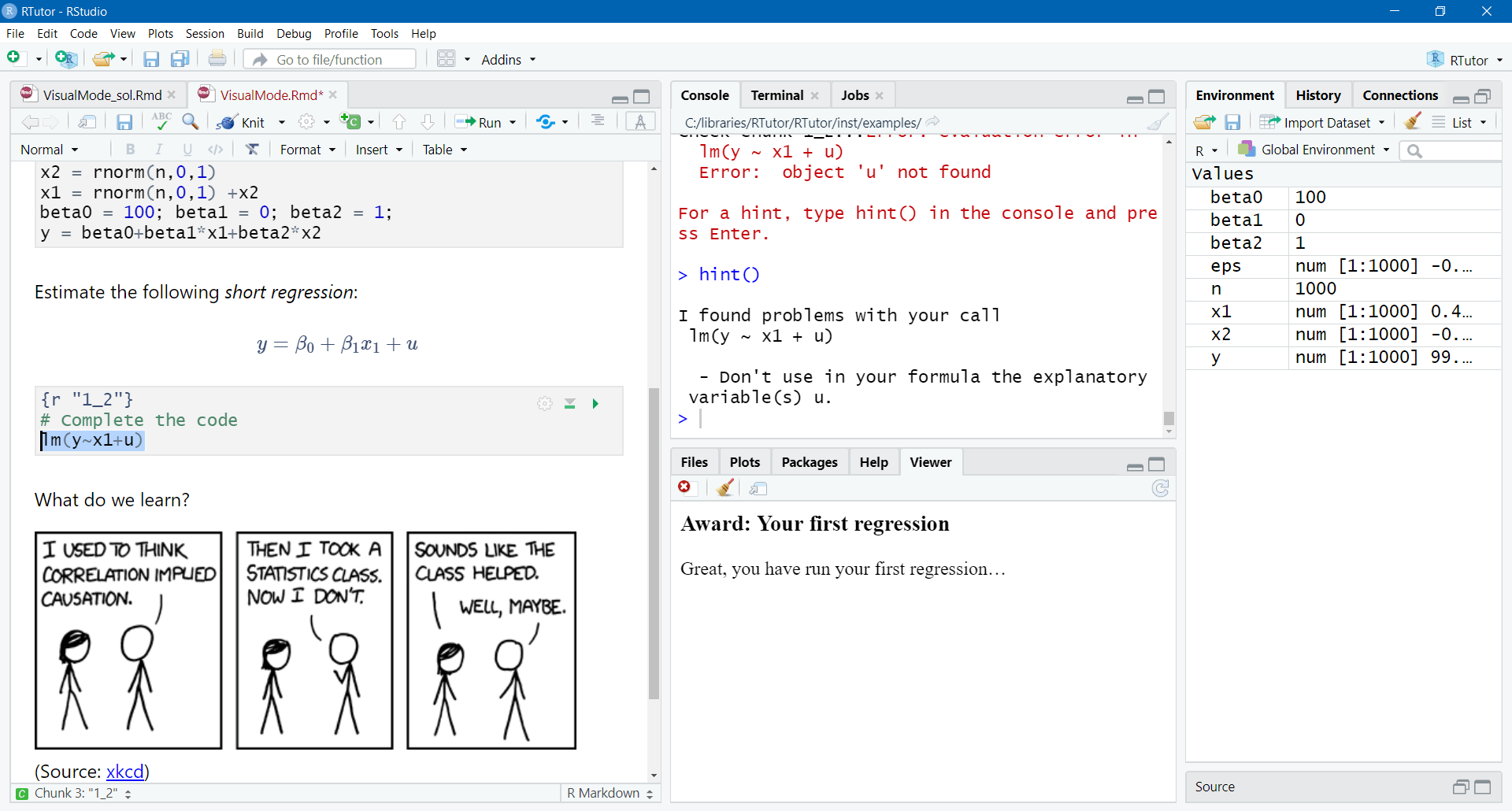Click the insert code icon

coord(215,149)
